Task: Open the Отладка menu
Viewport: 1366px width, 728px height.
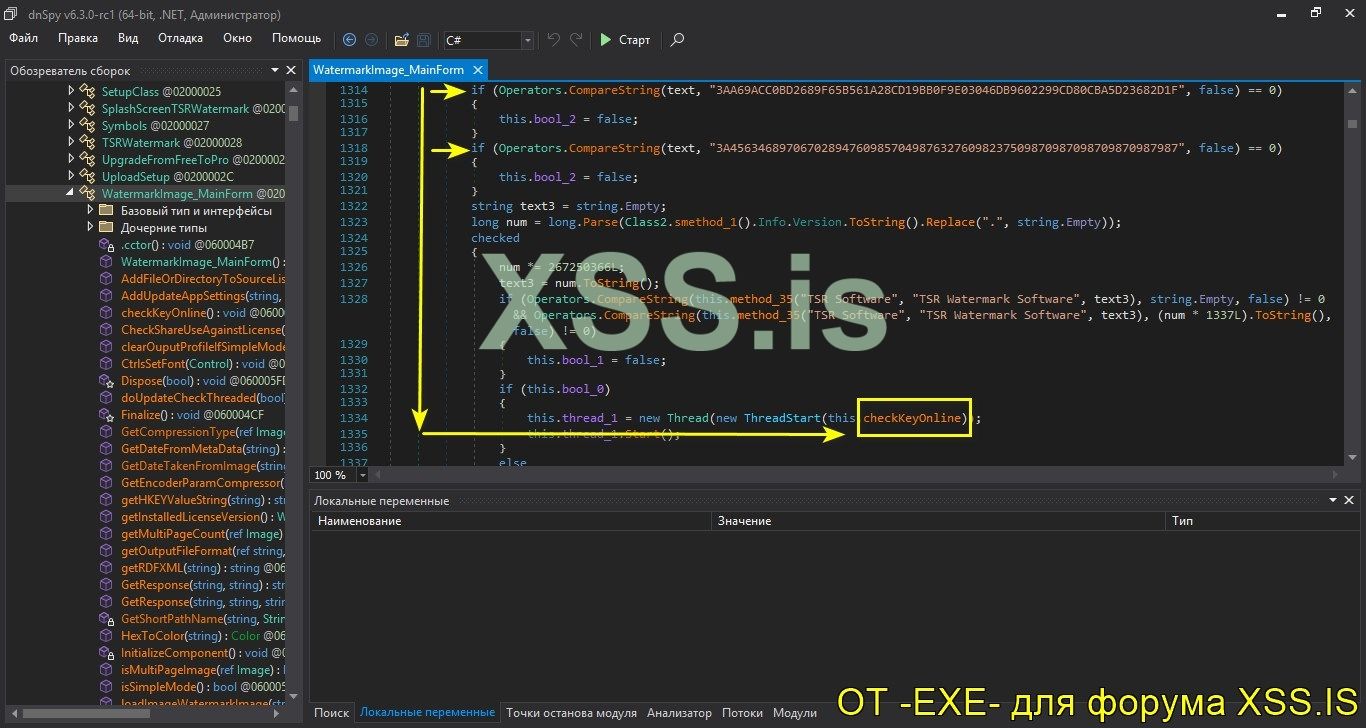Action: point(180,38)
